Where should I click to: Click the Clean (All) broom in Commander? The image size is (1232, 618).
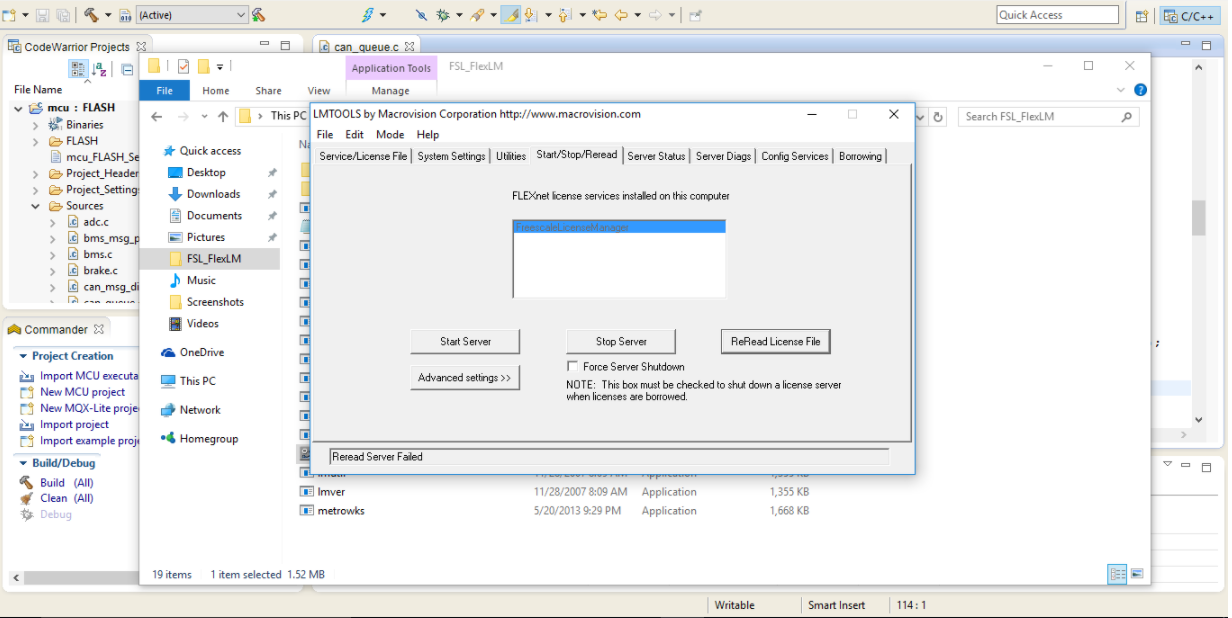click(x=26, y=498)
